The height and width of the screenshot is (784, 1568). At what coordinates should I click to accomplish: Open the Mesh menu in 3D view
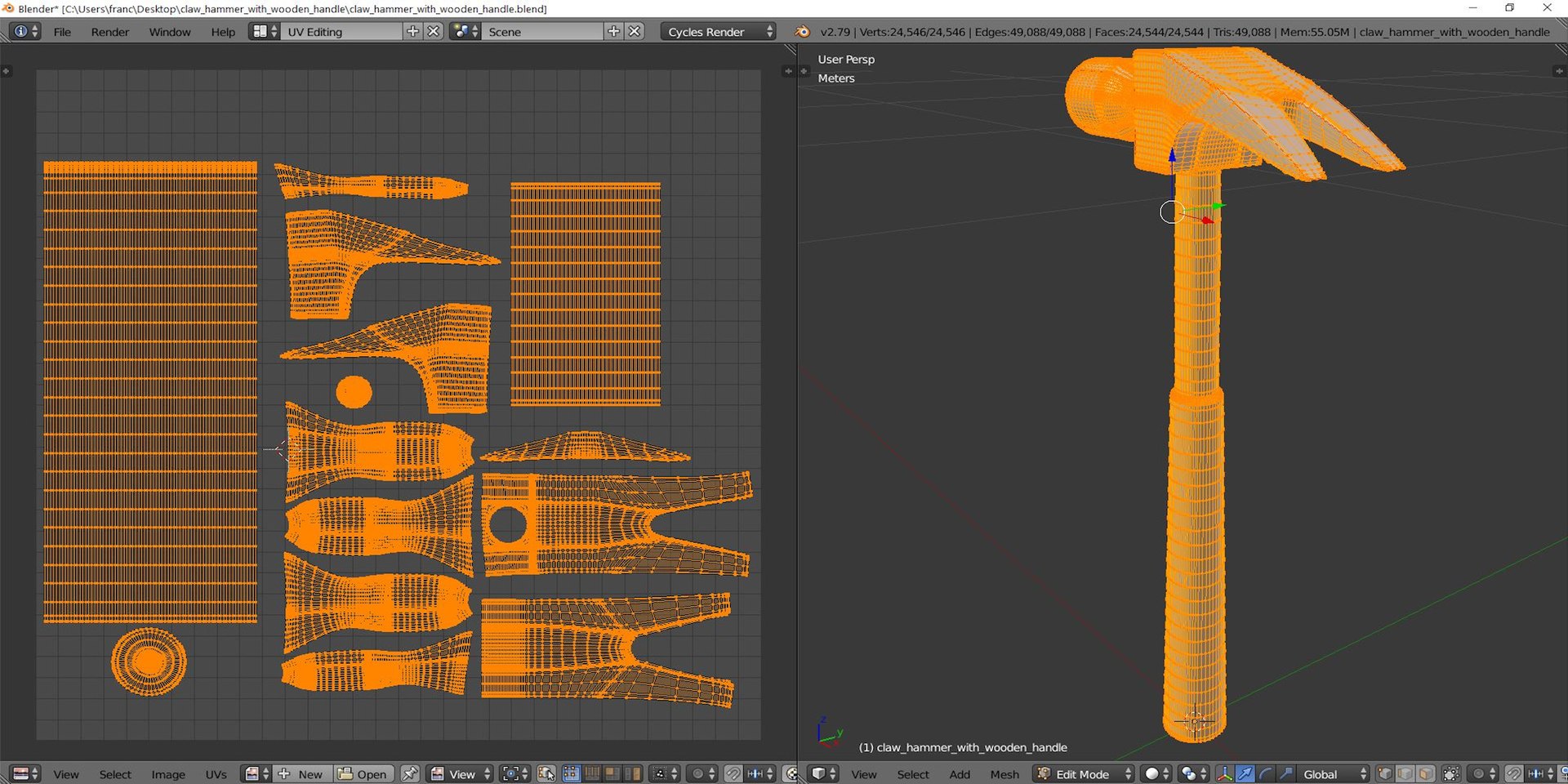pyautogui.click(x=1004, y=774)
